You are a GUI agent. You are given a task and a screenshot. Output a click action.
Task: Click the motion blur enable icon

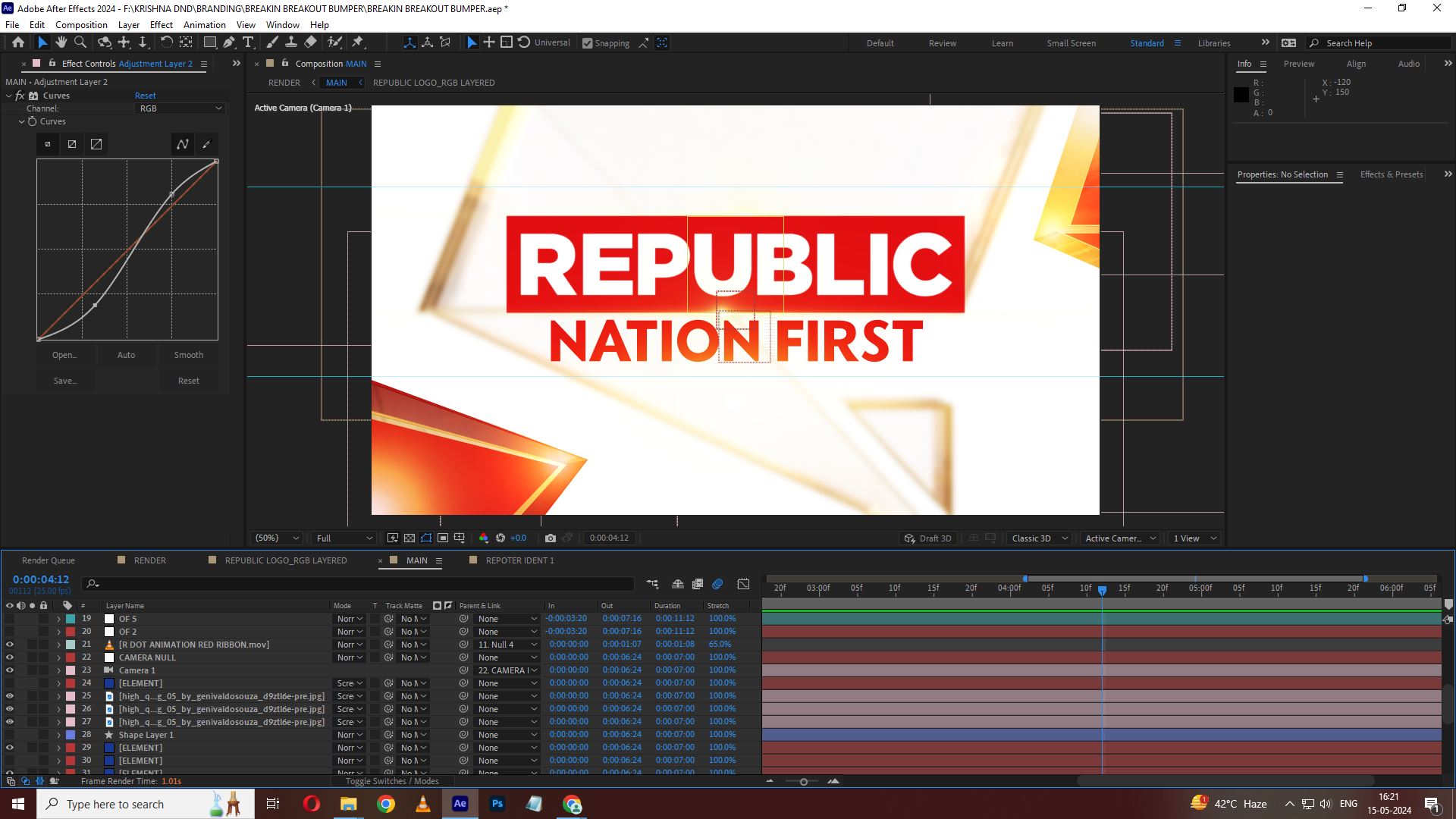pos(717,584)
